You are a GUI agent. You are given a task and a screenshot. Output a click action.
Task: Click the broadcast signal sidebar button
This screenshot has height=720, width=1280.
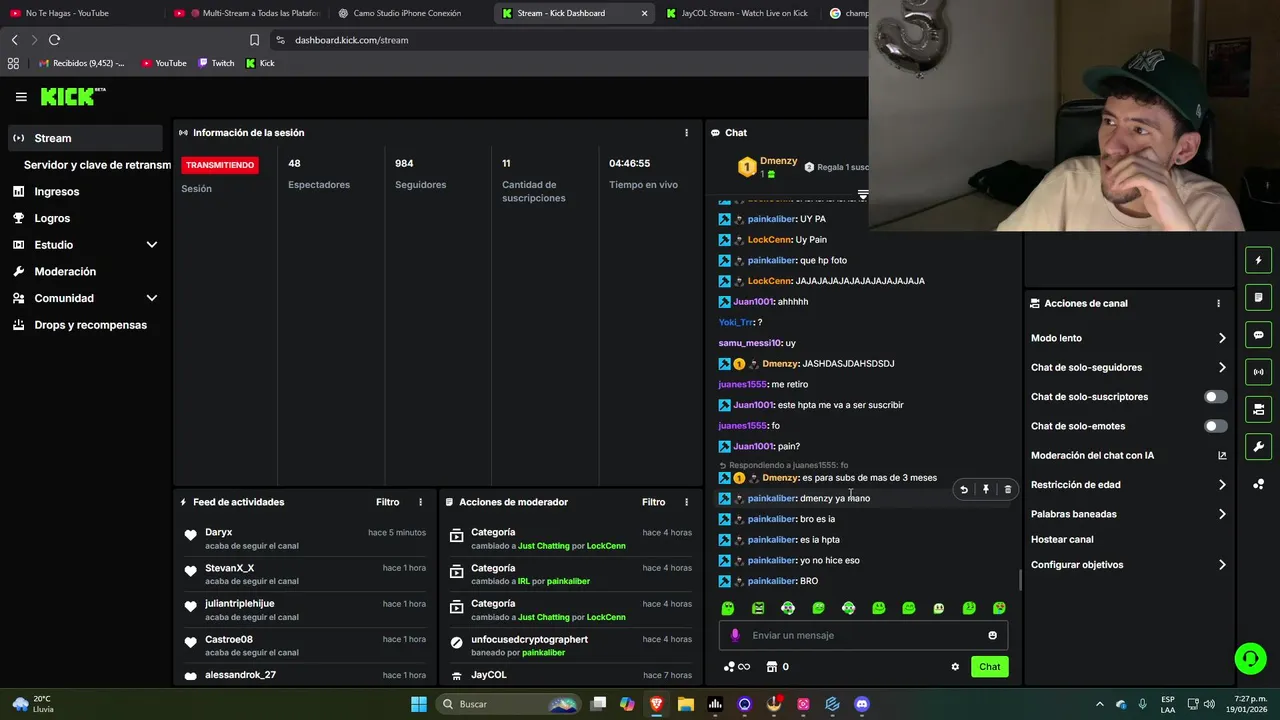pos(1259,372)
